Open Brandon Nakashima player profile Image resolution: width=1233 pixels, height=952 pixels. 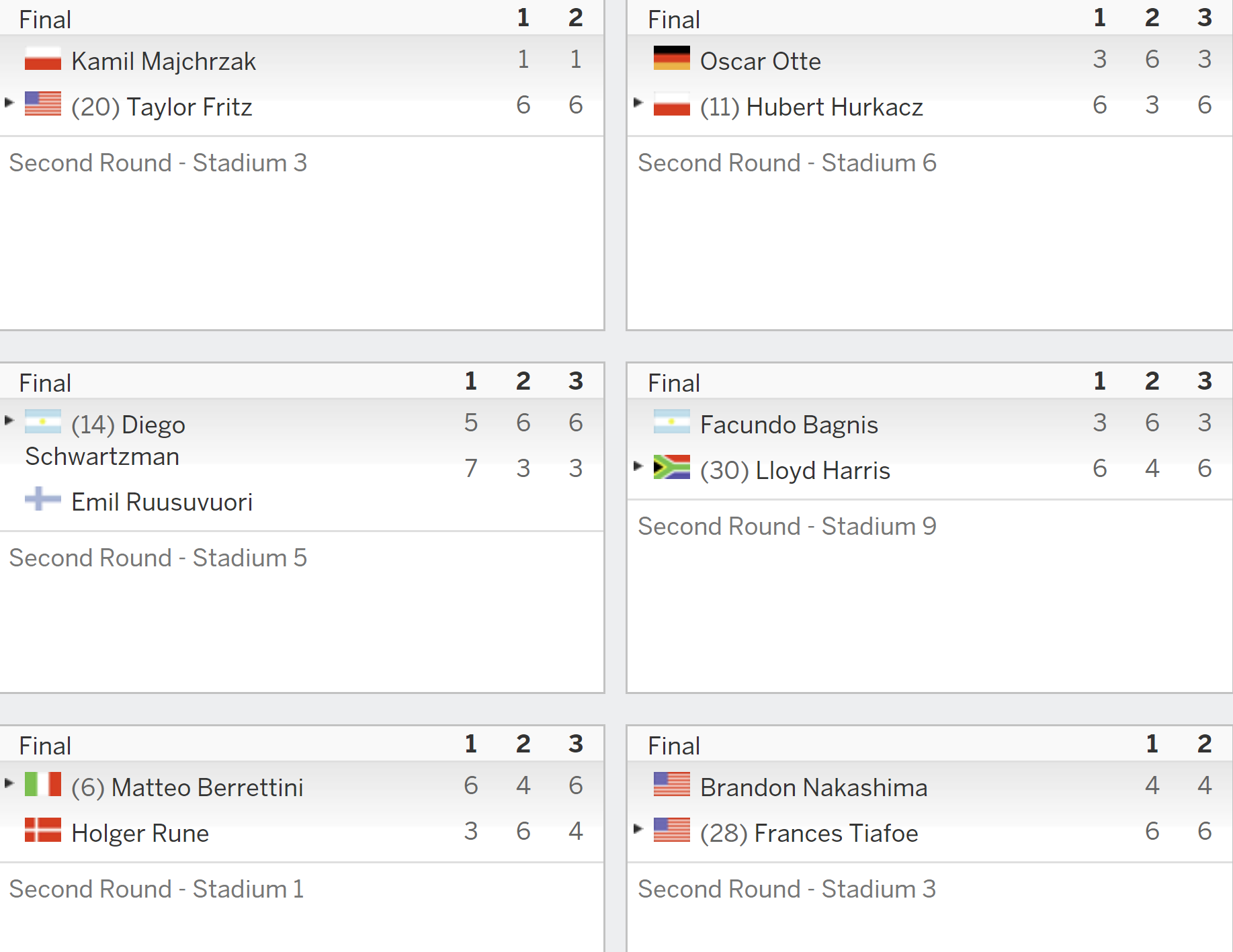[814, 787]
